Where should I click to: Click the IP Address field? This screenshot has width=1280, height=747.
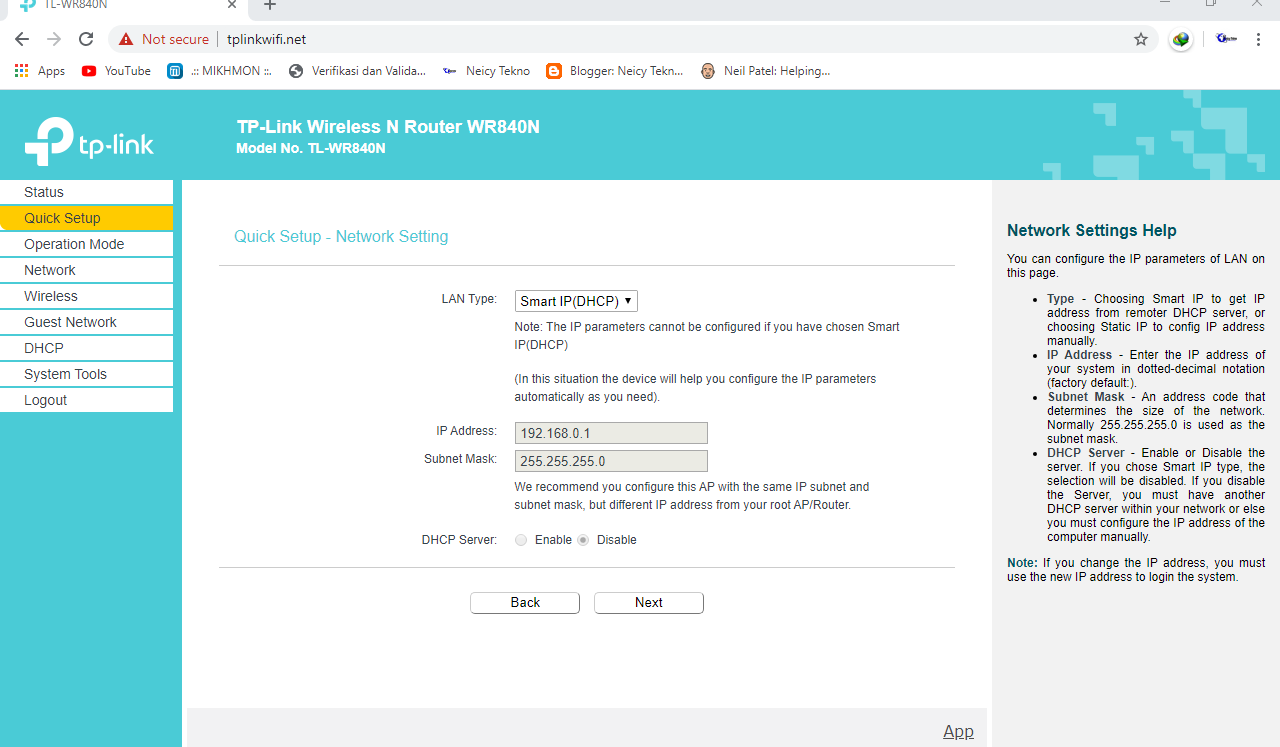(611, 433)
